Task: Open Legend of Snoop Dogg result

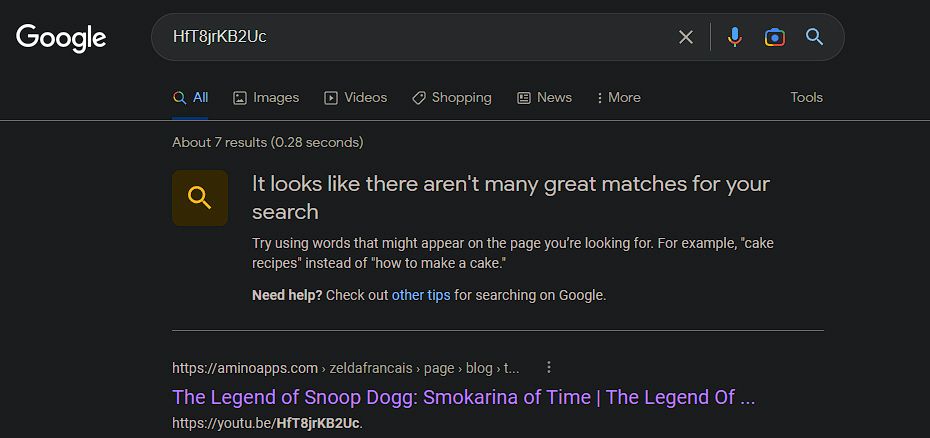Action: [463, 397]
